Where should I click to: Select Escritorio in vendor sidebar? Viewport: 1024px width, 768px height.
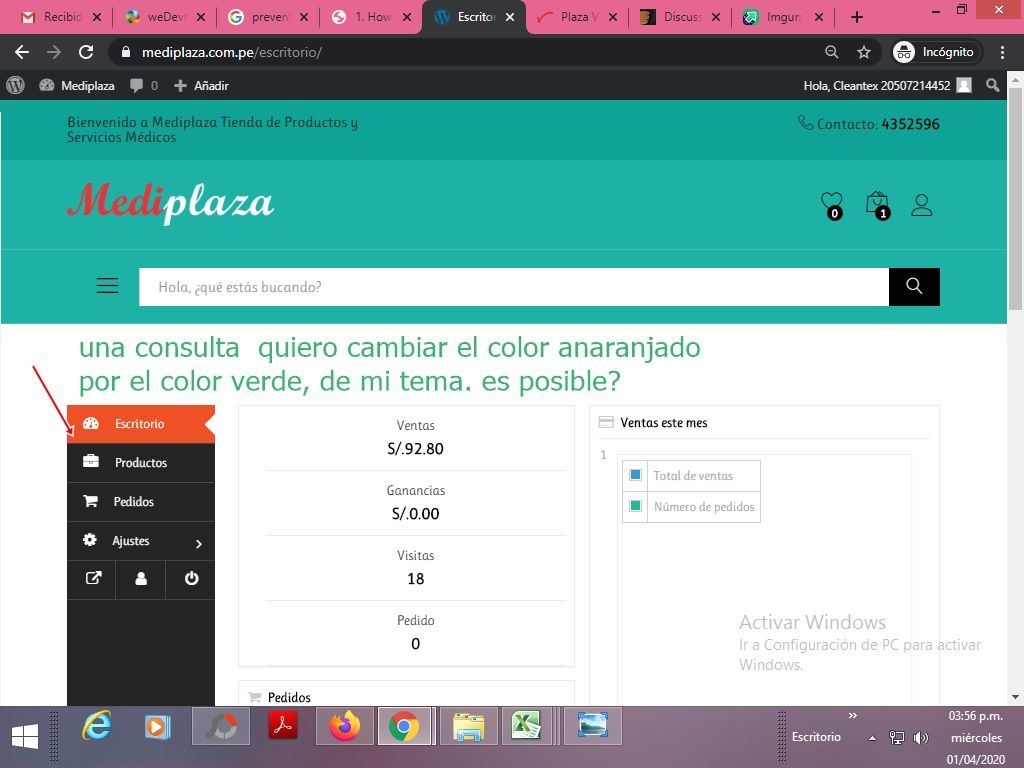tap(141, 424)
